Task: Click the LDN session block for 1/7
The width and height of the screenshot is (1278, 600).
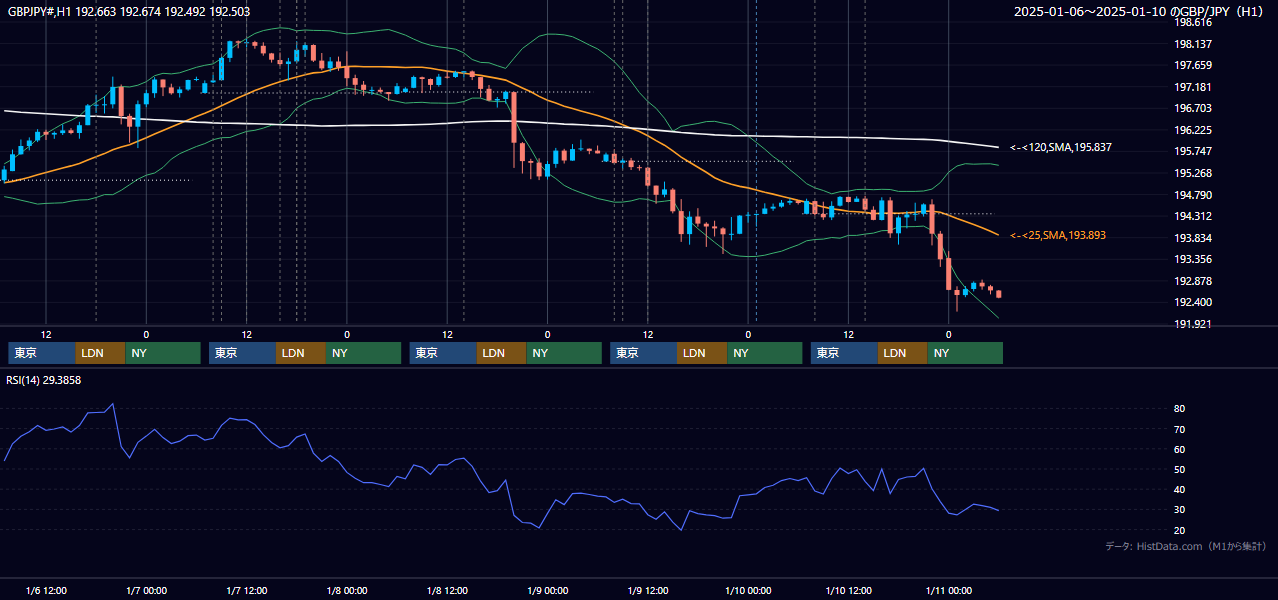Action: (x=302, y=353)
